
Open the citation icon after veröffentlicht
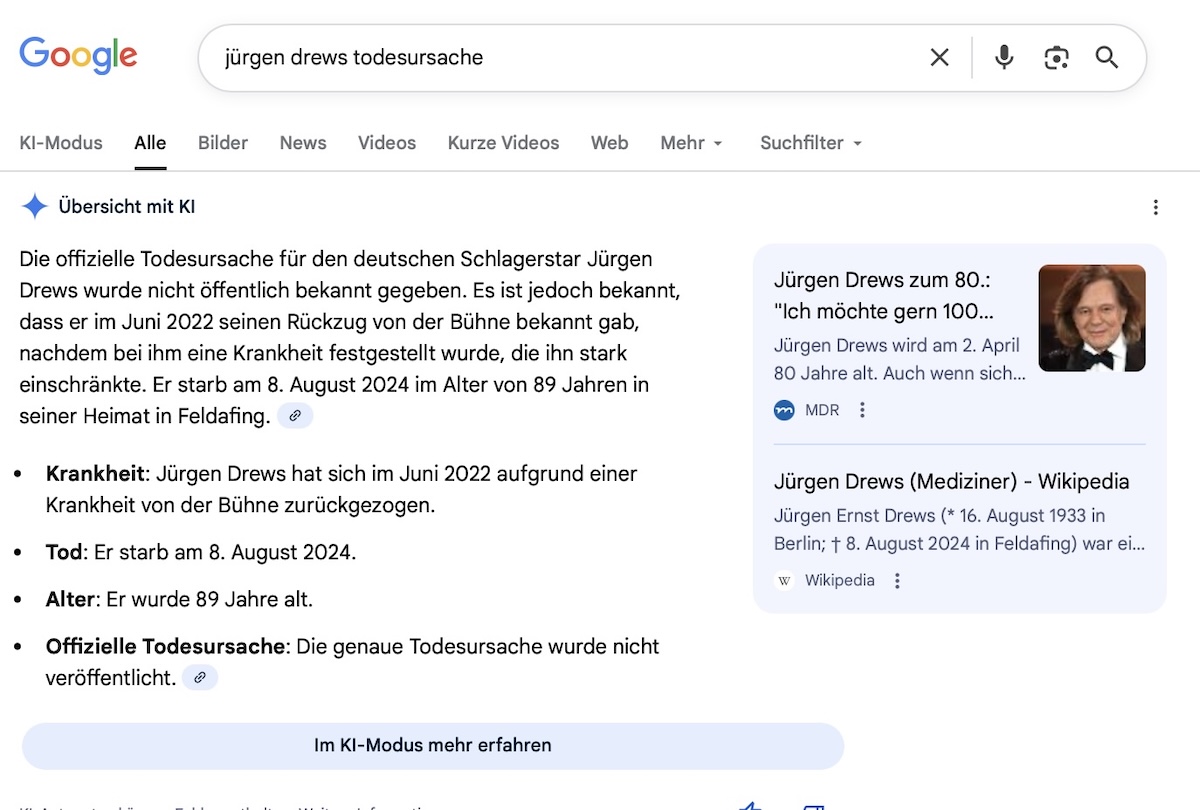200,677
